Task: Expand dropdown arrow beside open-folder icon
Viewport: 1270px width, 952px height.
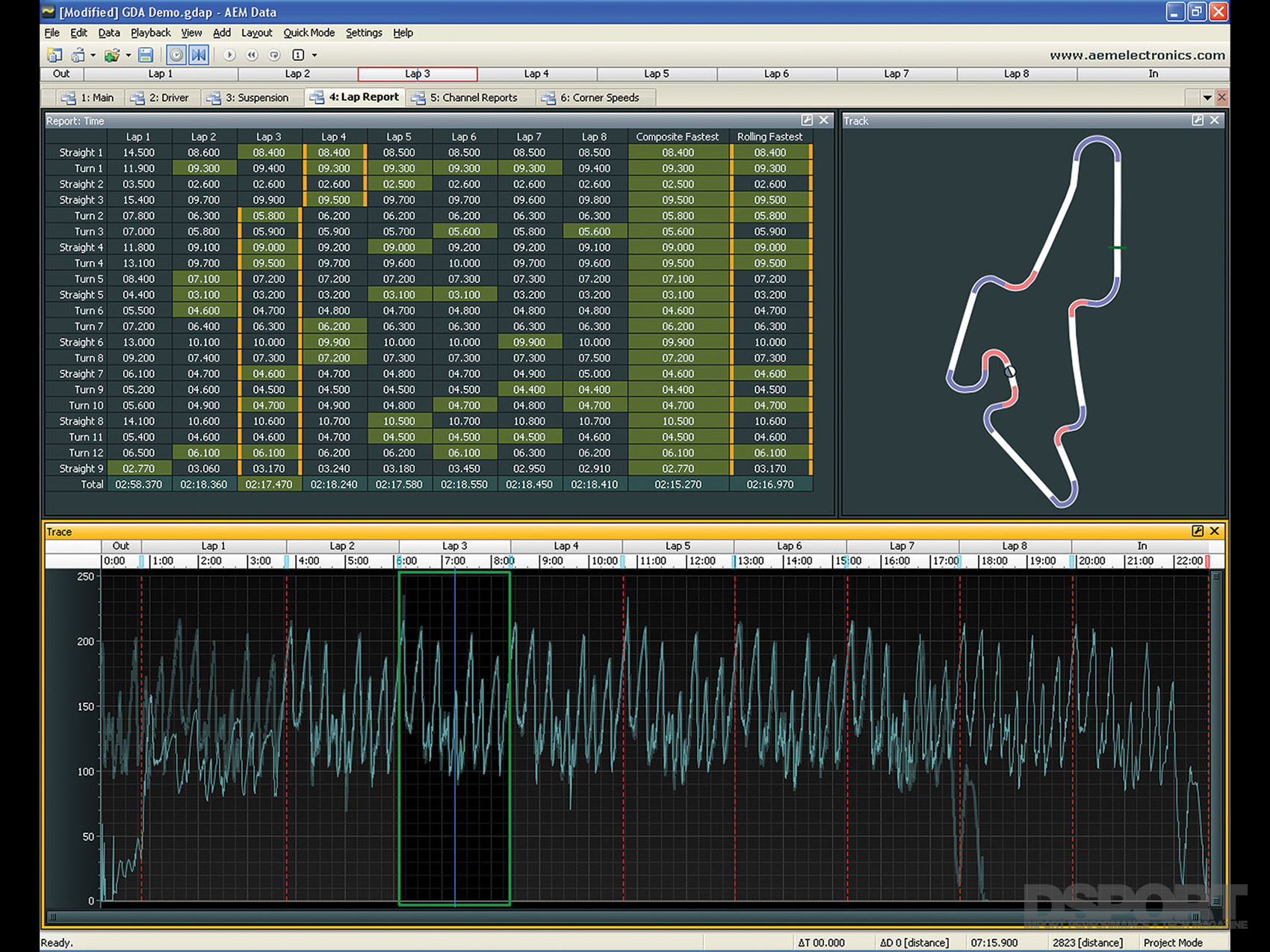Action: [128, 55]
